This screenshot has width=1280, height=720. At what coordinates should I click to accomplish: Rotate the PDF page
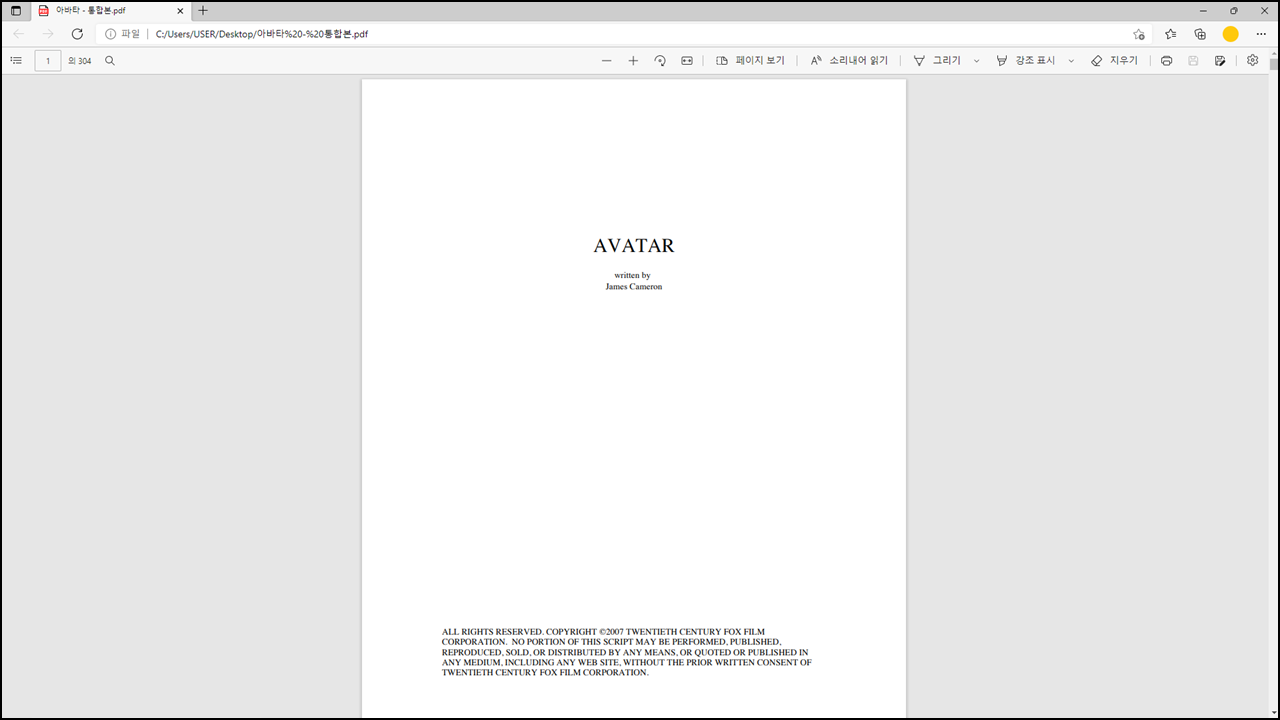[660, 61]
